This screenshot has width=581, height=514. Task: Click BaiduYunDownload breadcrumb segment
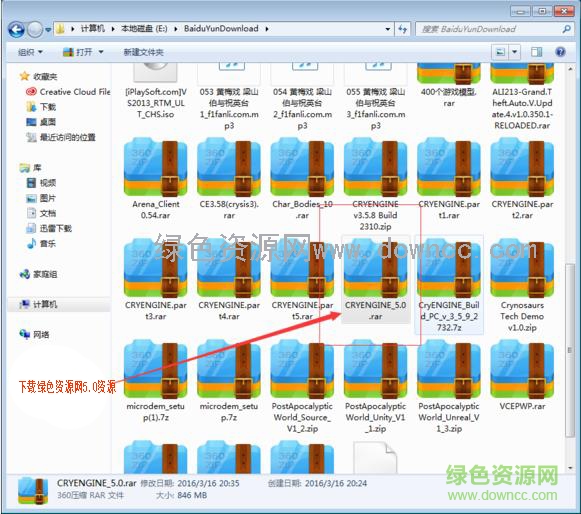click(221, 29)
